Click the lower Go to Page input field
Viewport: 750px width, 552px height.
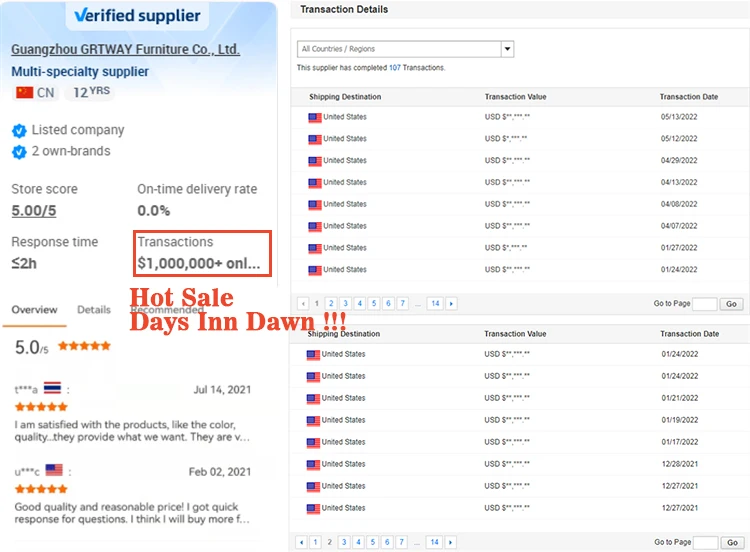click(x=706, y=542)
